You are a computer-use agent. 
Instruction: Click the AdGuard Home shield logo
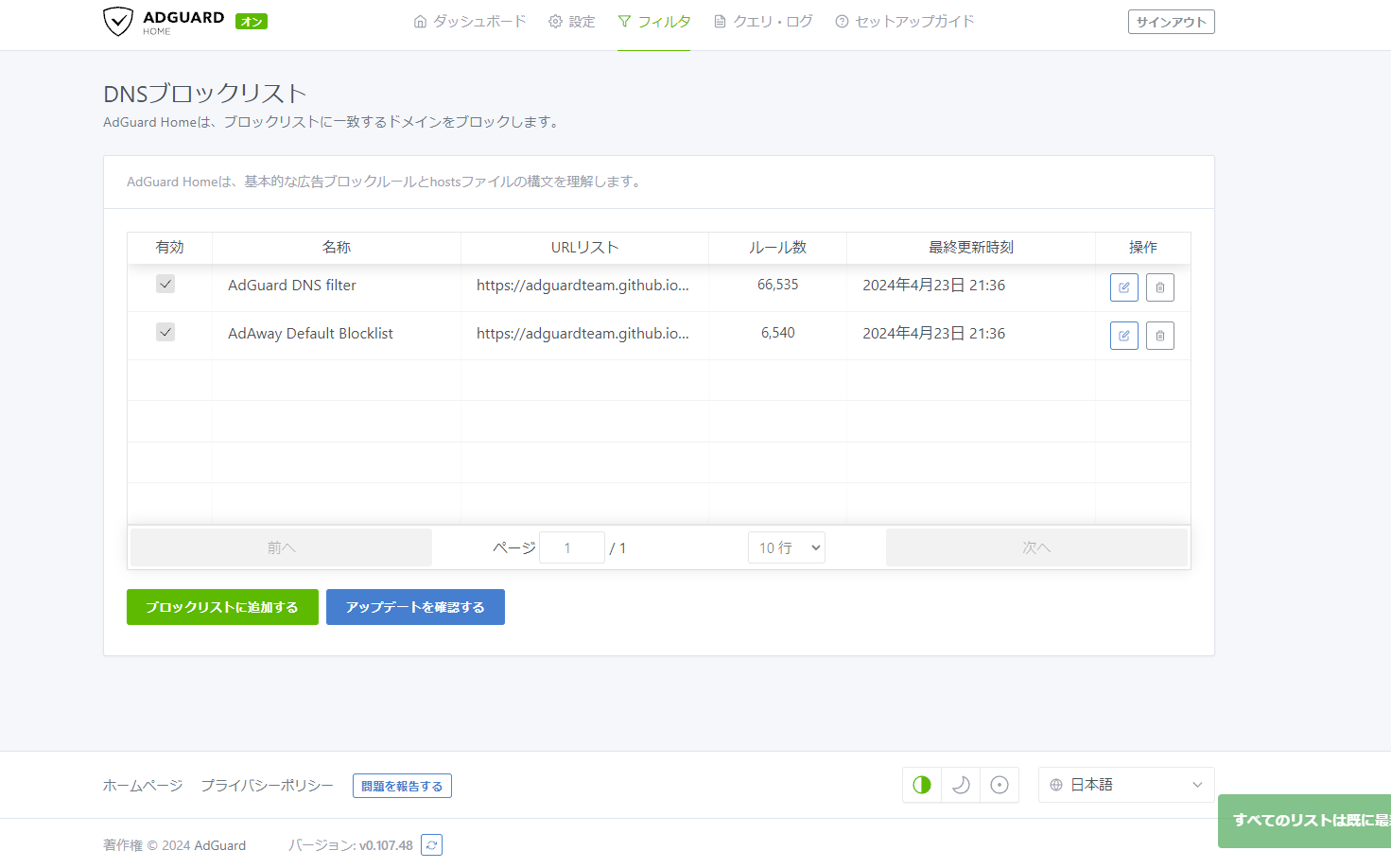click(117, 22)
